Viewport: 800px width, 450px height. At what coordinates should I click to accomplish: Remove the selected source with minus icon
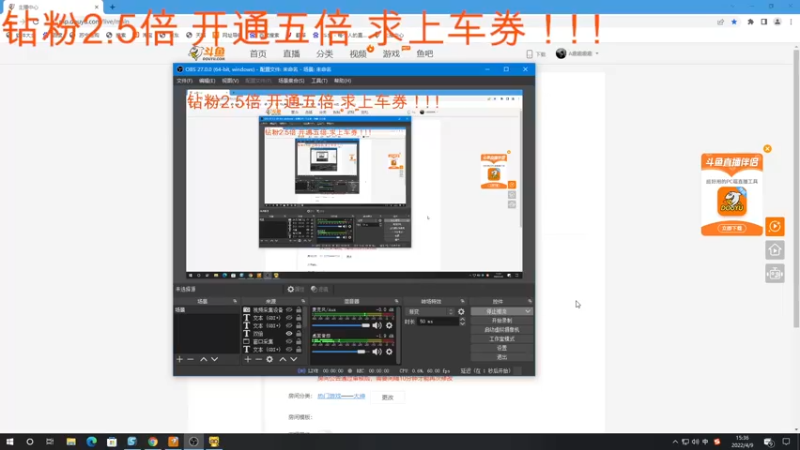pyautogui.click(x=259, y=359)
